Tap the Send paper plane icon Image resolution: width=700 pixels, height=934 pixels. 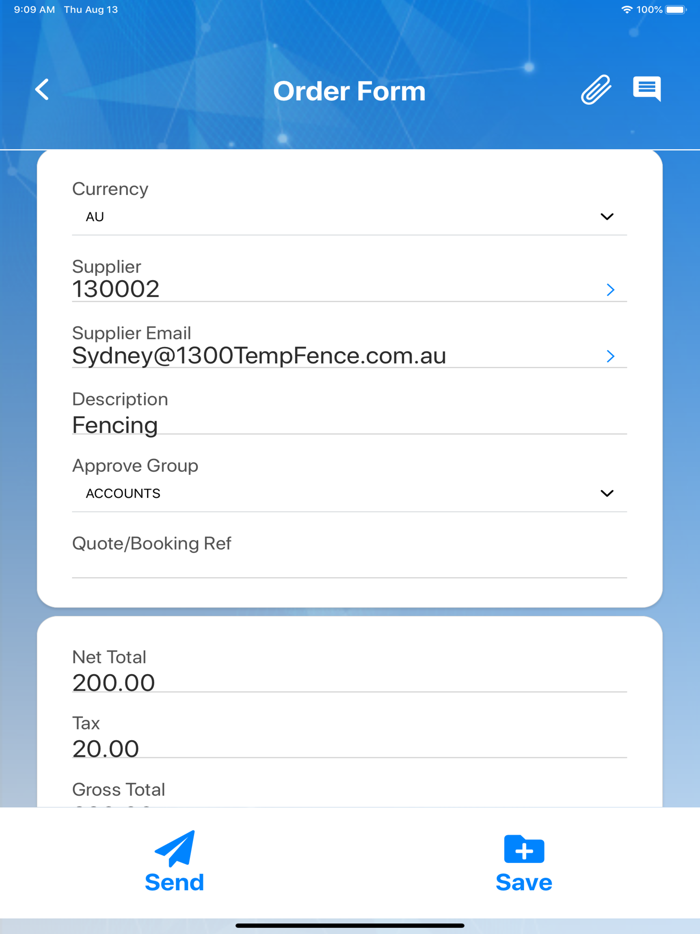tap(174, 849)
